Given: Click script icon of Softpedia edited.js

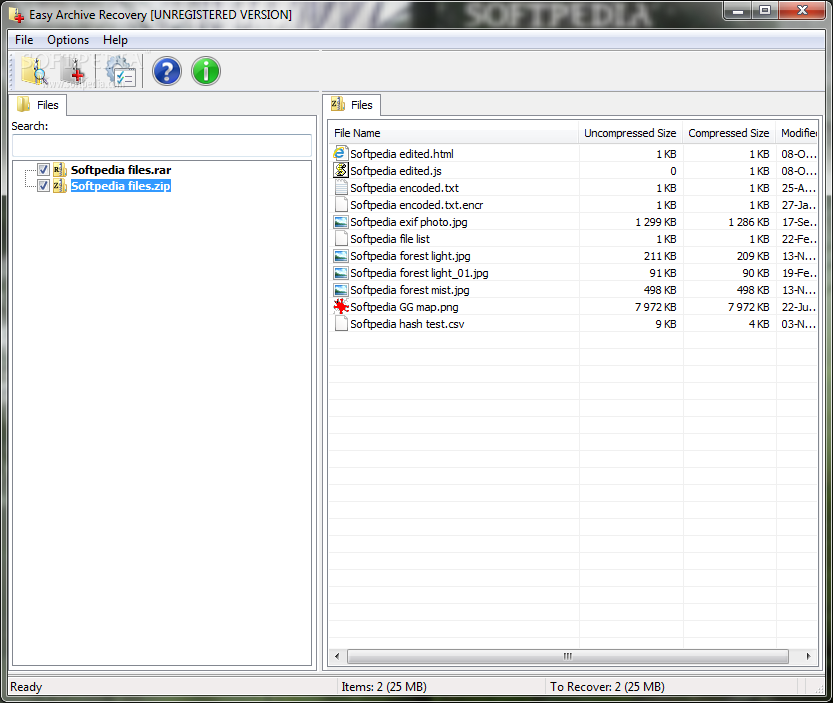Looking at the screenshot, I should click(x=341, y=171).
